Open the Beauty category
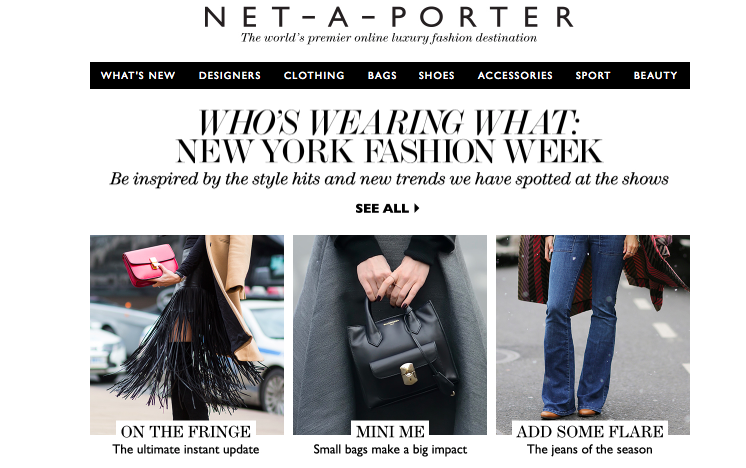The height and width of the screenshot is (468, 746). (655, 76)
